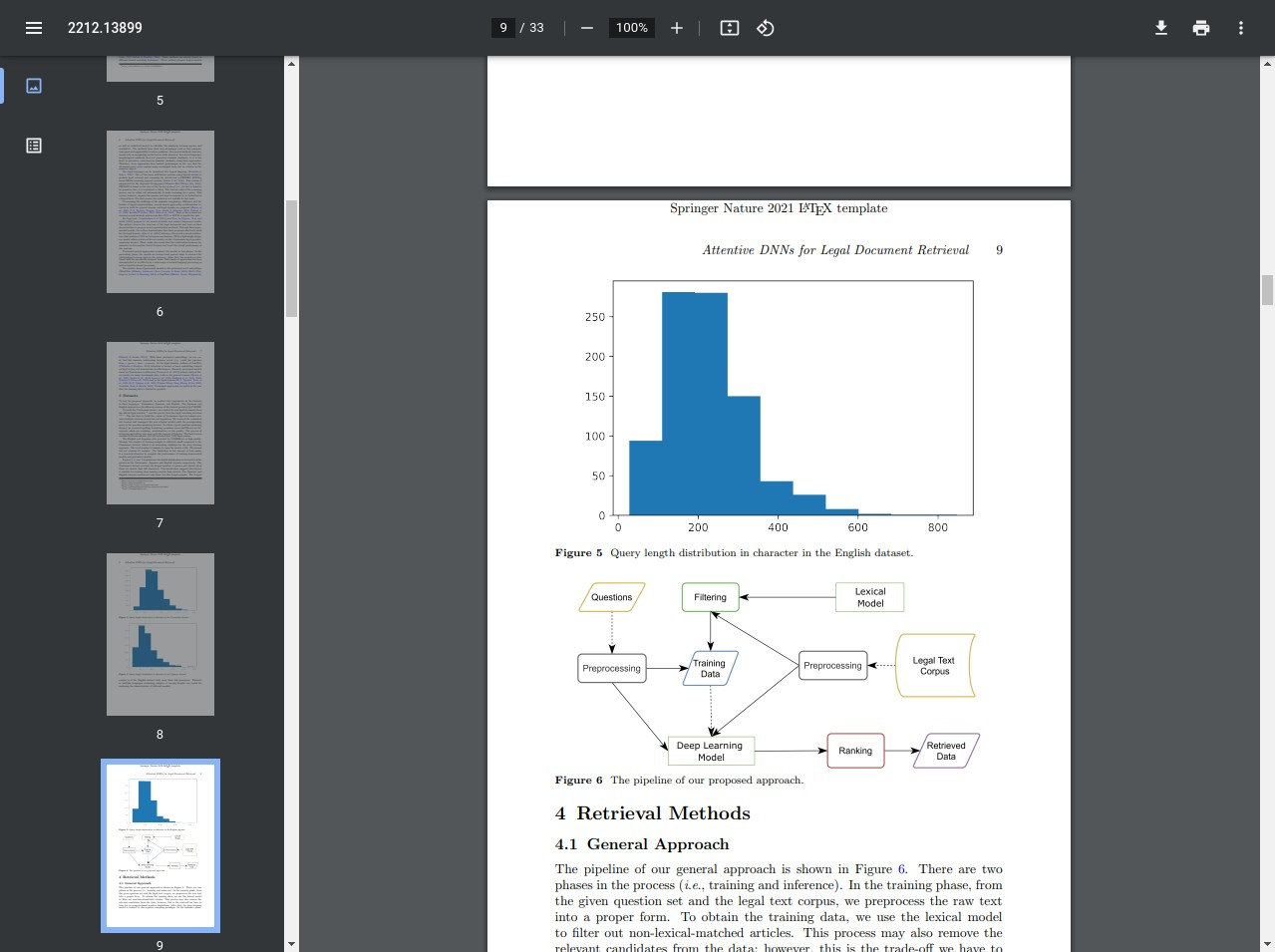Screen dimensions: 1275x952
Task: Open the page 6 thumbnail
Action: [160, 211]
